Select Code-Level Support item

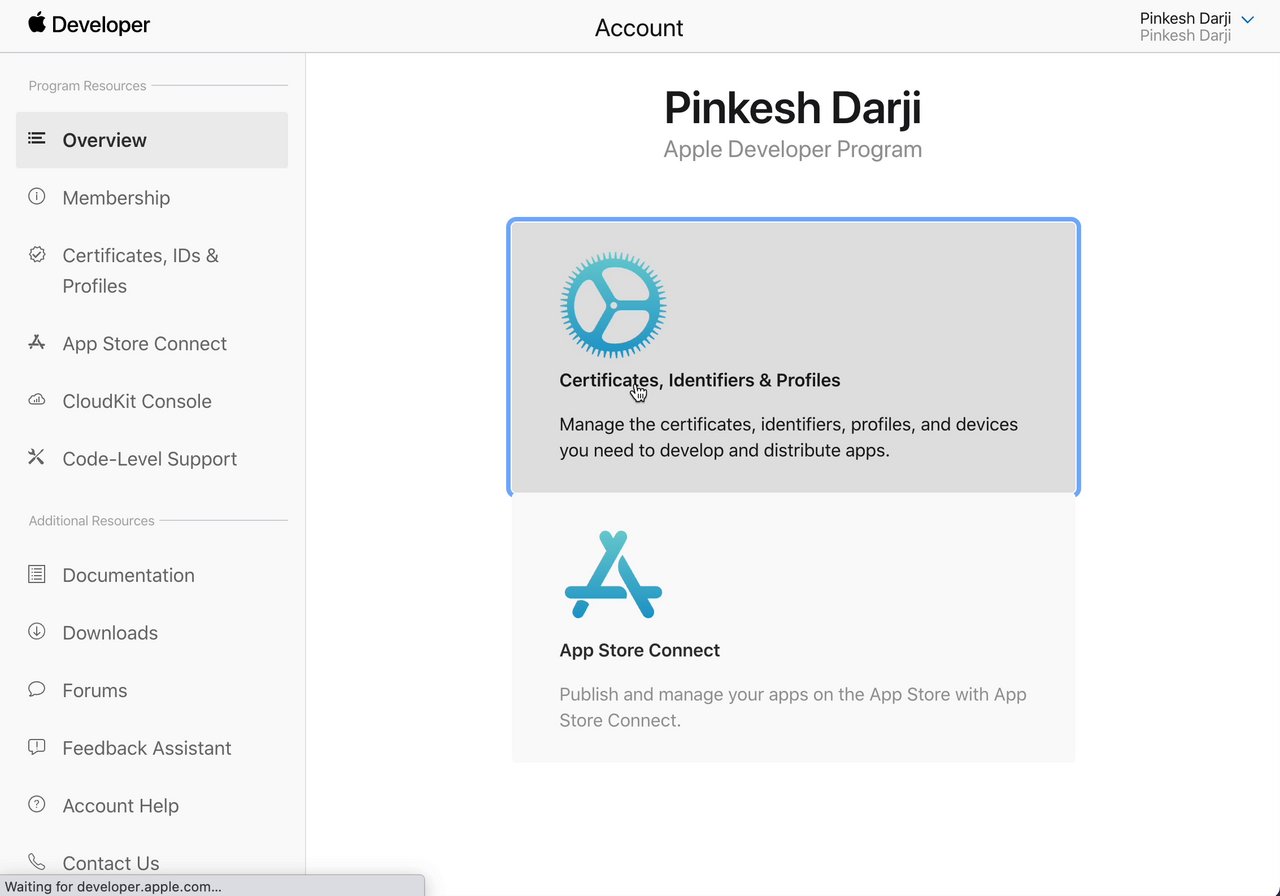tap(150, 459)
